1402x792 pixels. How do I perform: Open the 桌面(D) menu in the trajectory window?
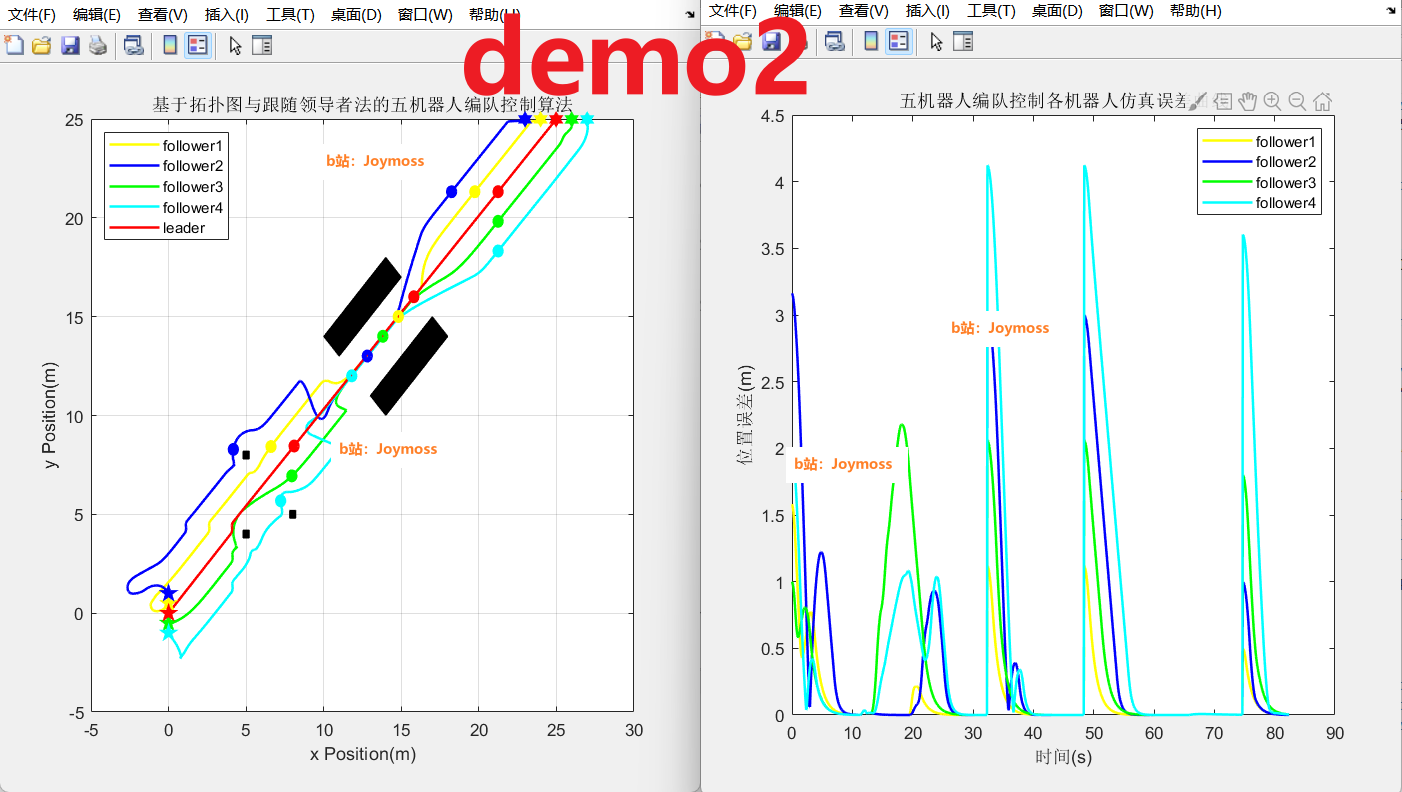(357, 15)
